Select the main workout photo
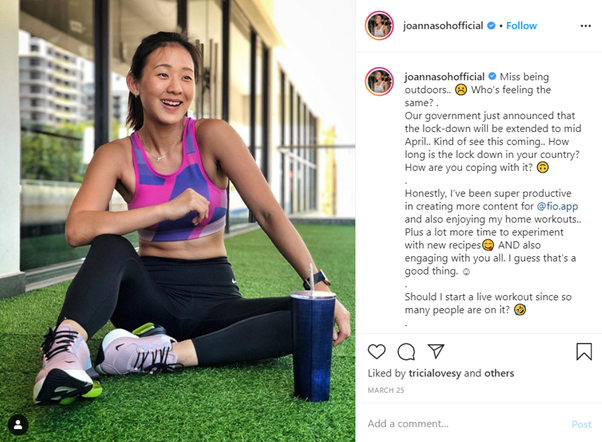Image resolution: width=602 pixels, height=442 pixels. (178, 221)
